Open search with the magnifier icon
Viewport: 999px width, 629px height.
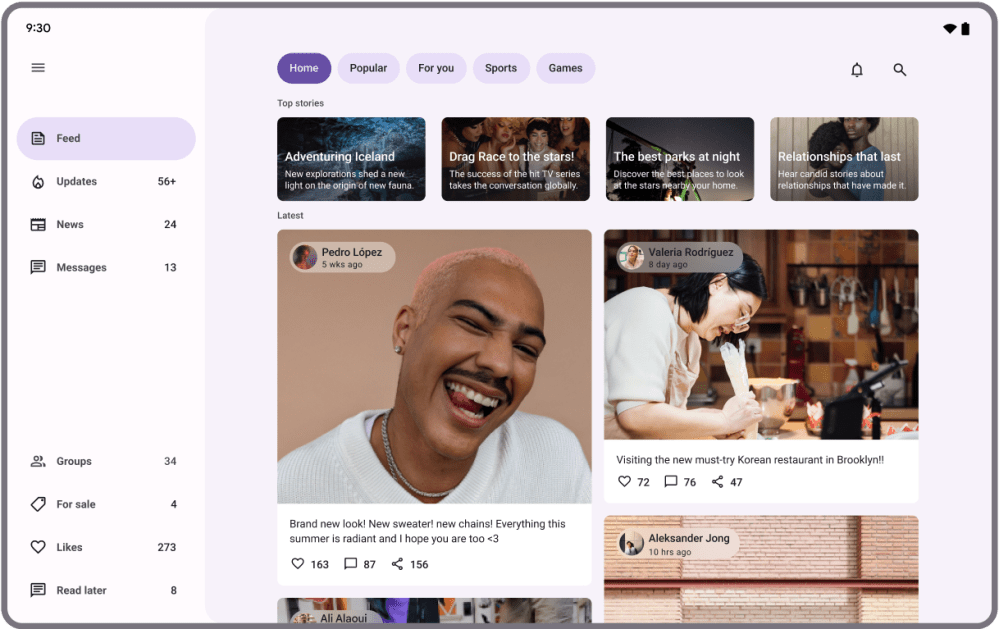click(x=899, y=70)
